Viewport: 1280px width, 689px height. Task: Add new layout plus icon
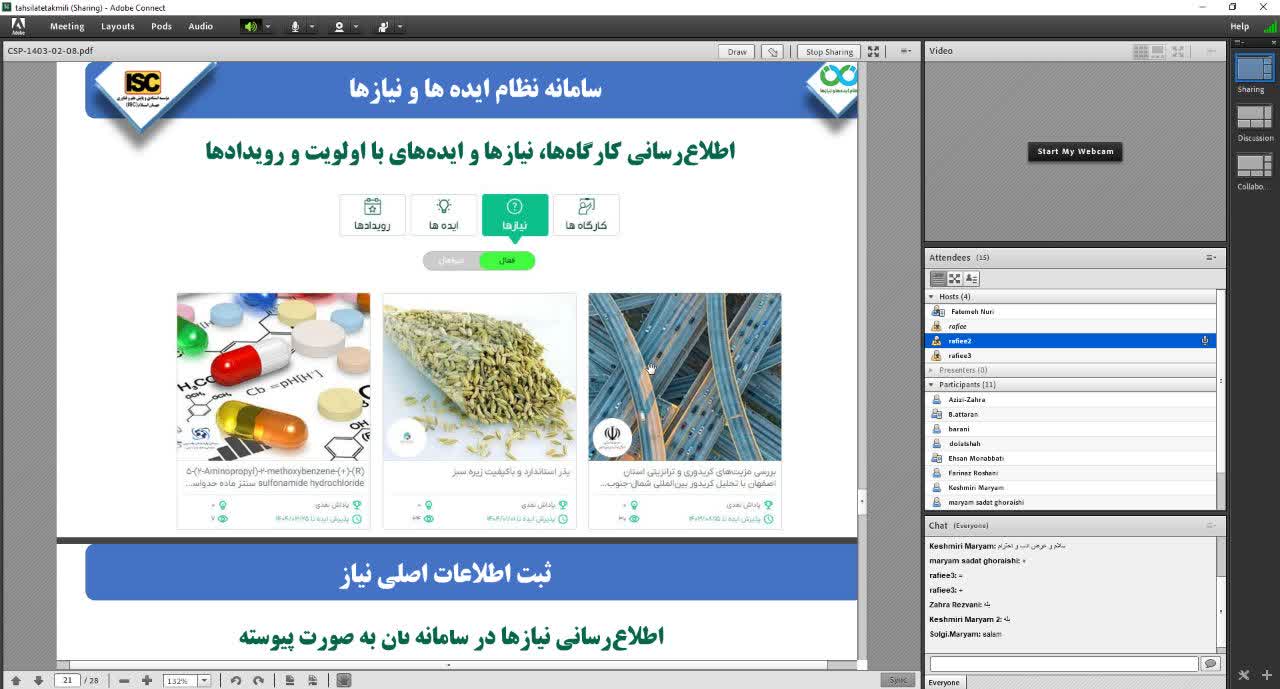(x=1266, y=675)
